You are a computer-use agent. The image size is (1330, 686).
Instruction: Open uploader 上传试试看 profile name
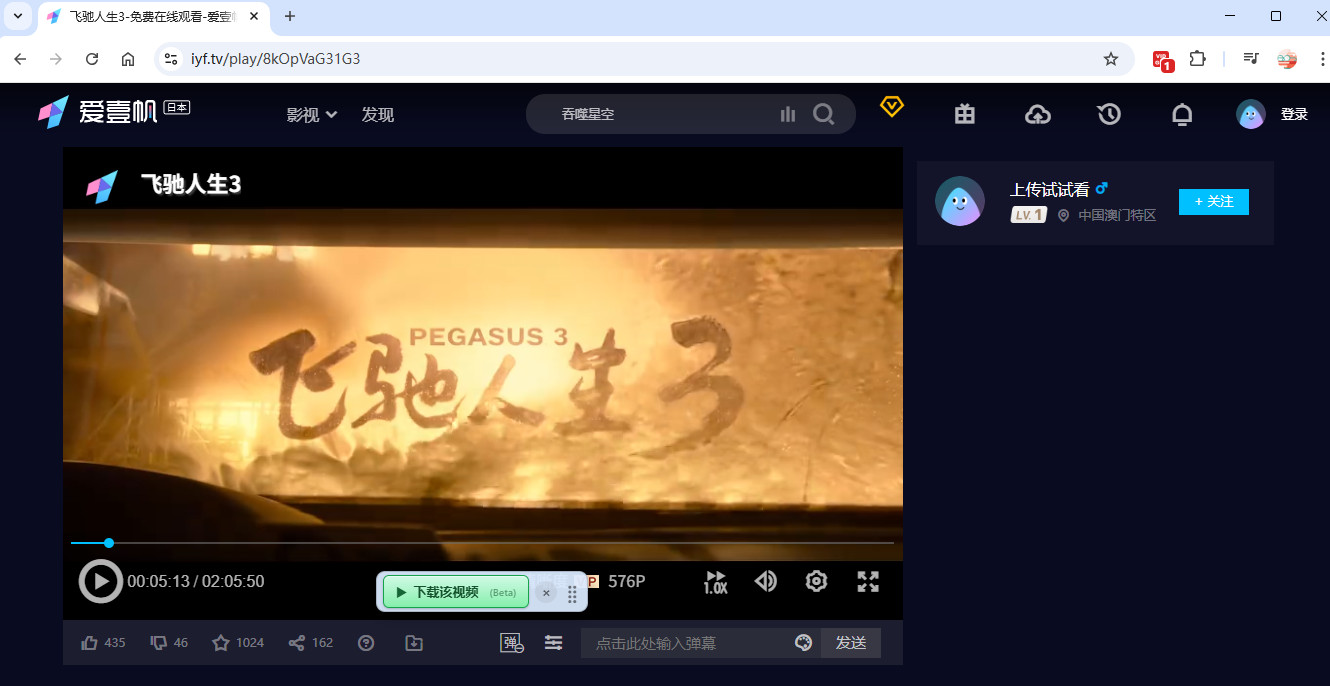click(1049, 189)
